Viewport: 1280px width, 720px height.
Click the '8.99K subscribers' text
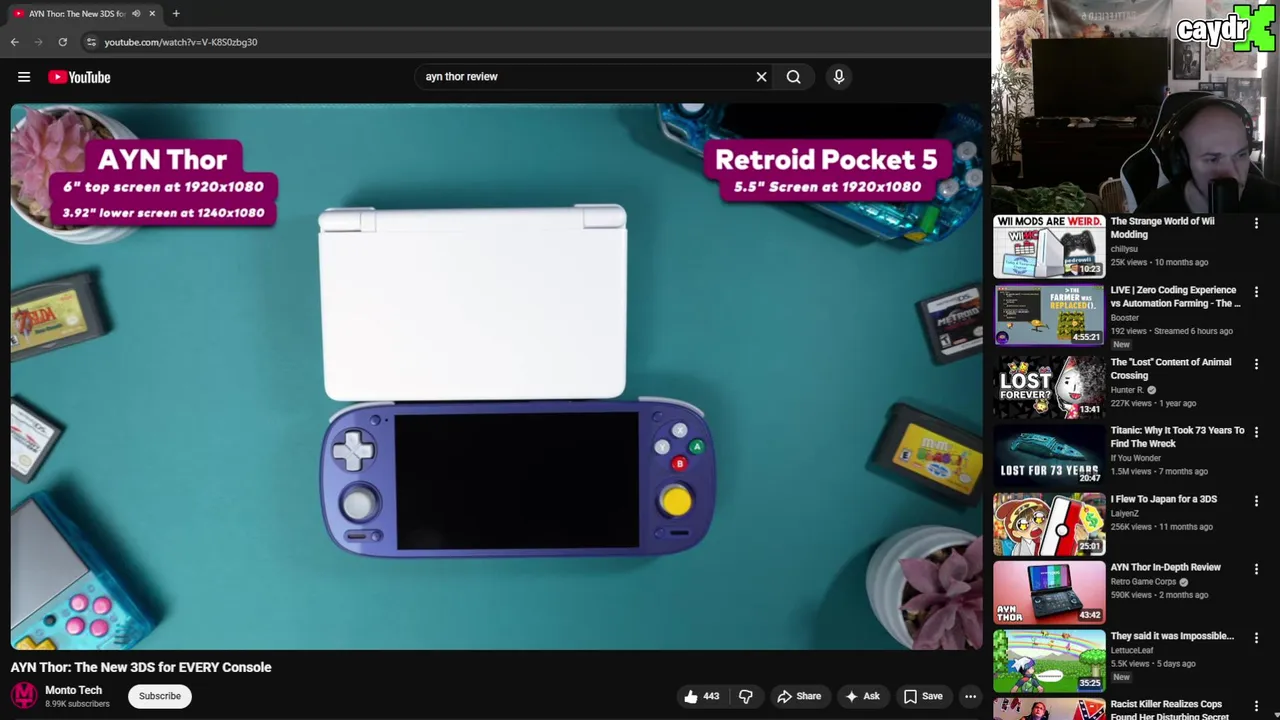tap(77, 704)
